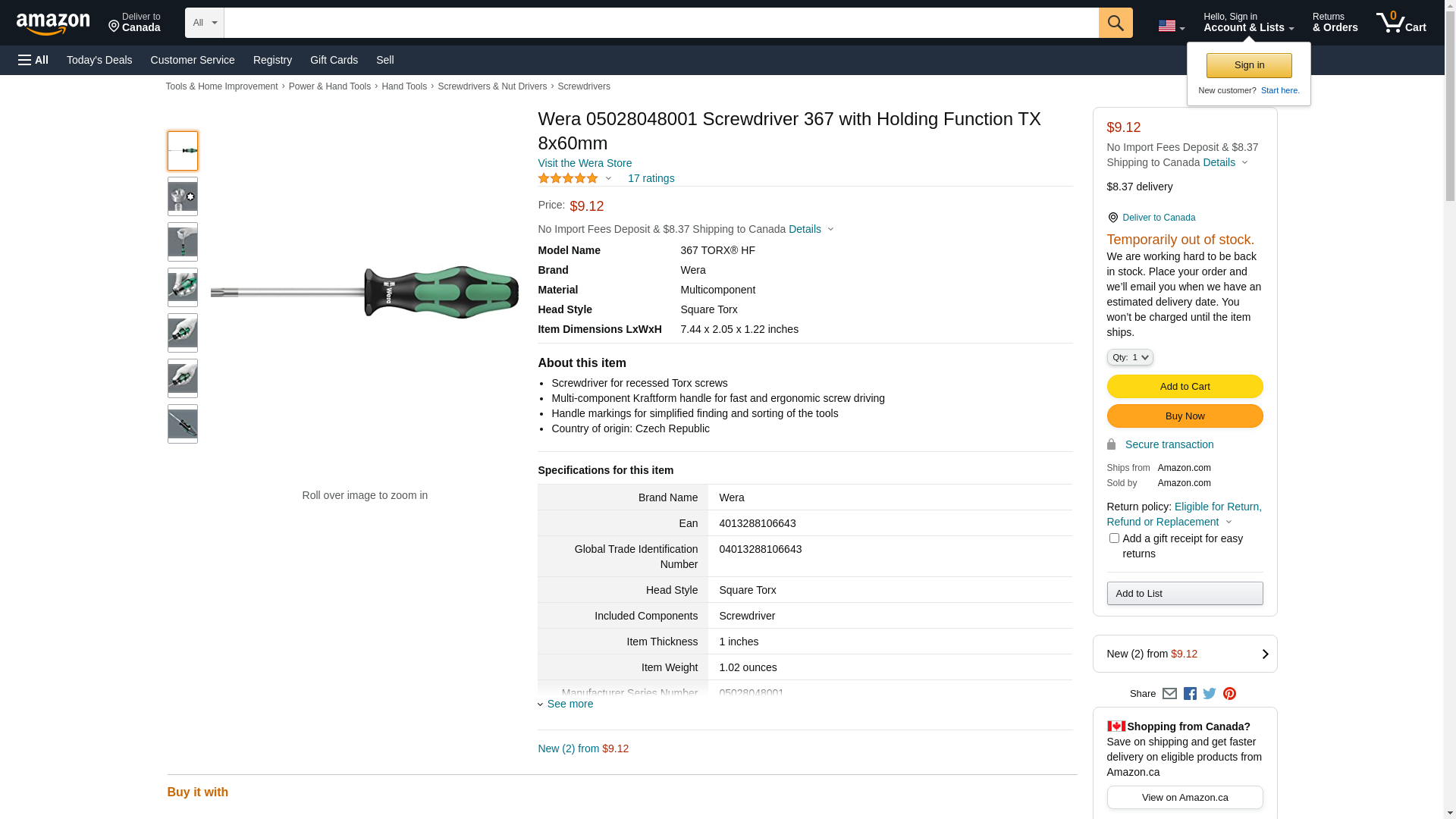Select the second product thumbnail image

(x=183, y=196)
